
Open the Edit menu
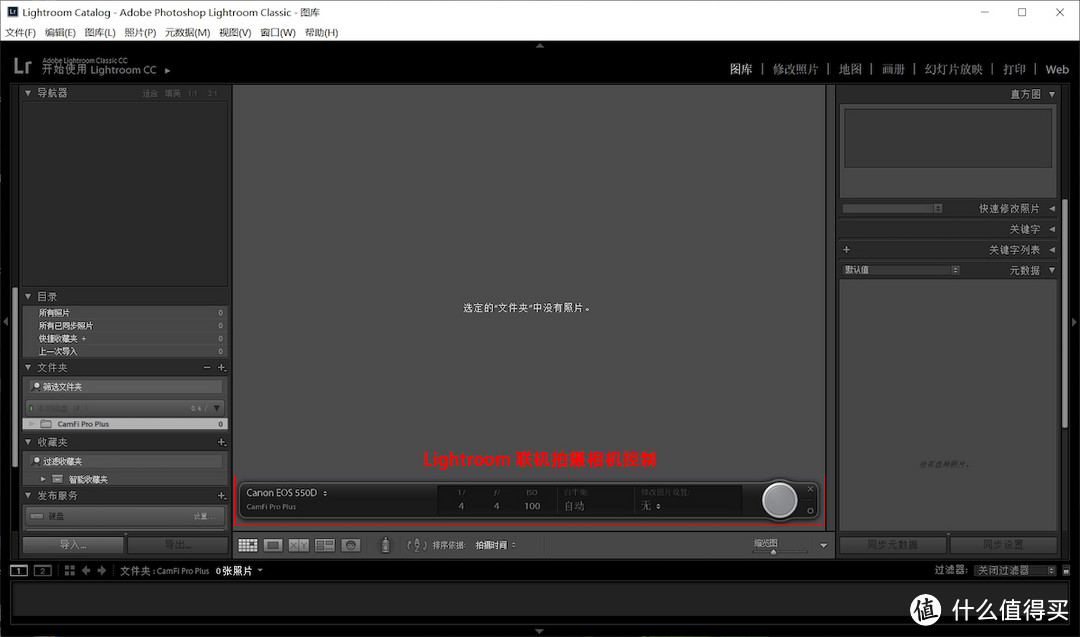[x=60, y=32]
